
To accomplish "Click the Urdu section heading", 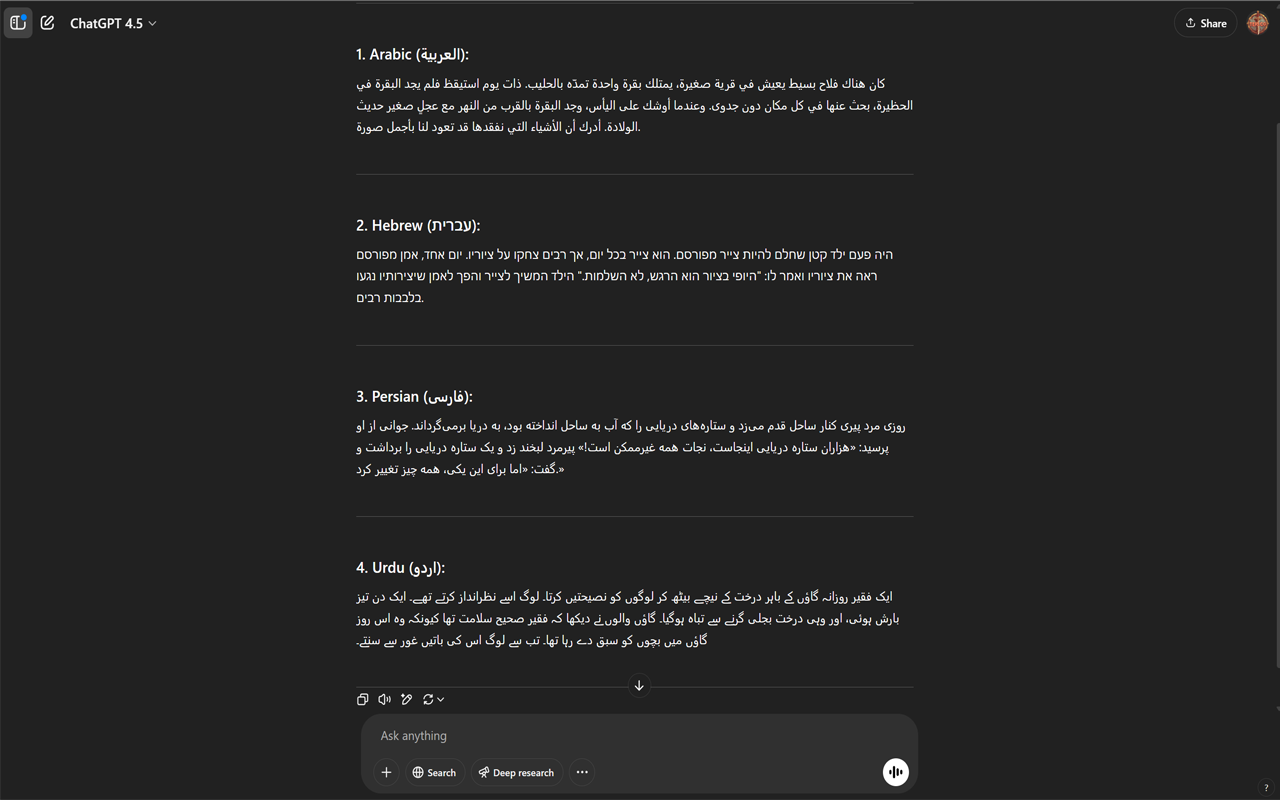I will [x=400, y=568].
